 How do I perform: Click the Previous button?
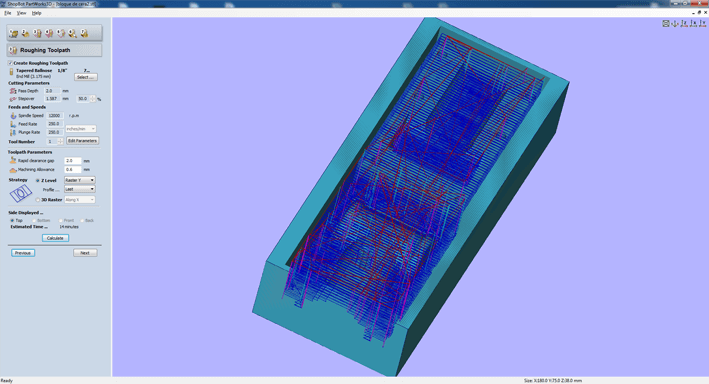pyautogui.click(x=23, y=253)
